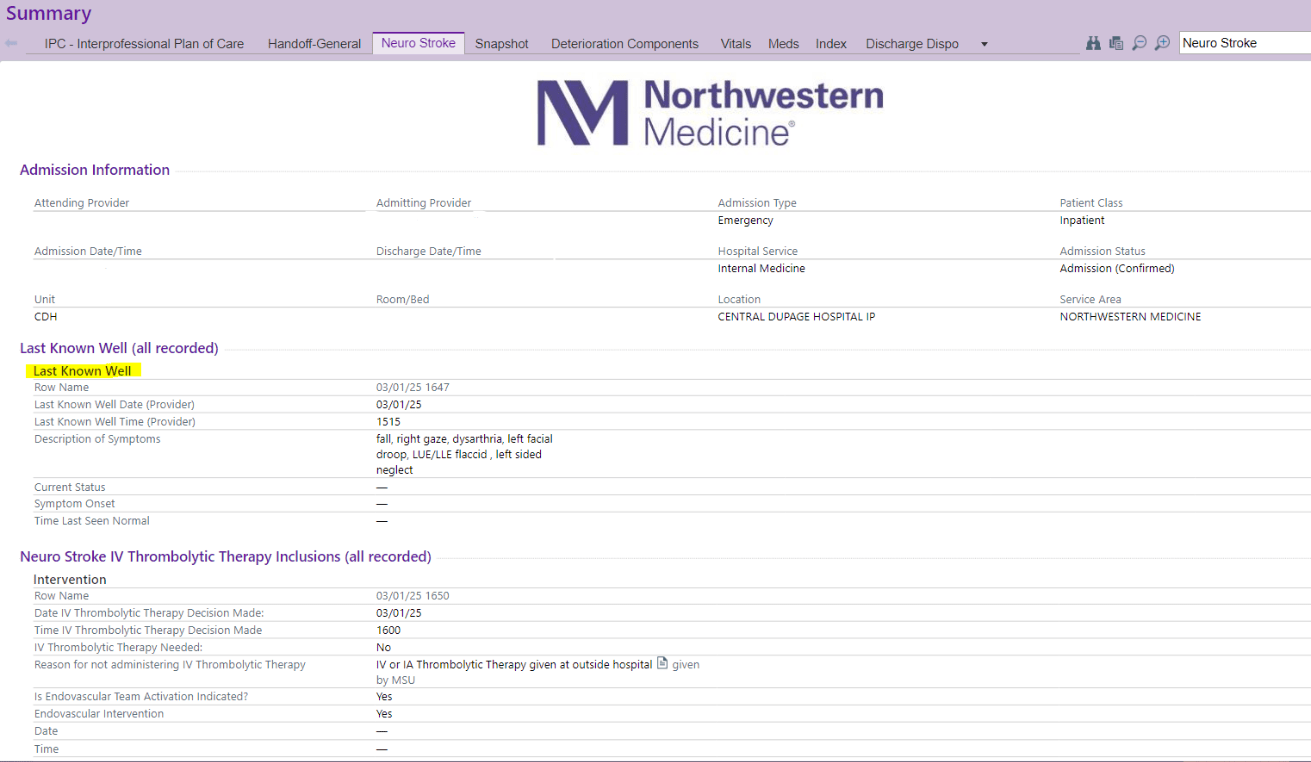Click the Time Last Seen Normal label
1311x762 pixels.
[92, 521]
